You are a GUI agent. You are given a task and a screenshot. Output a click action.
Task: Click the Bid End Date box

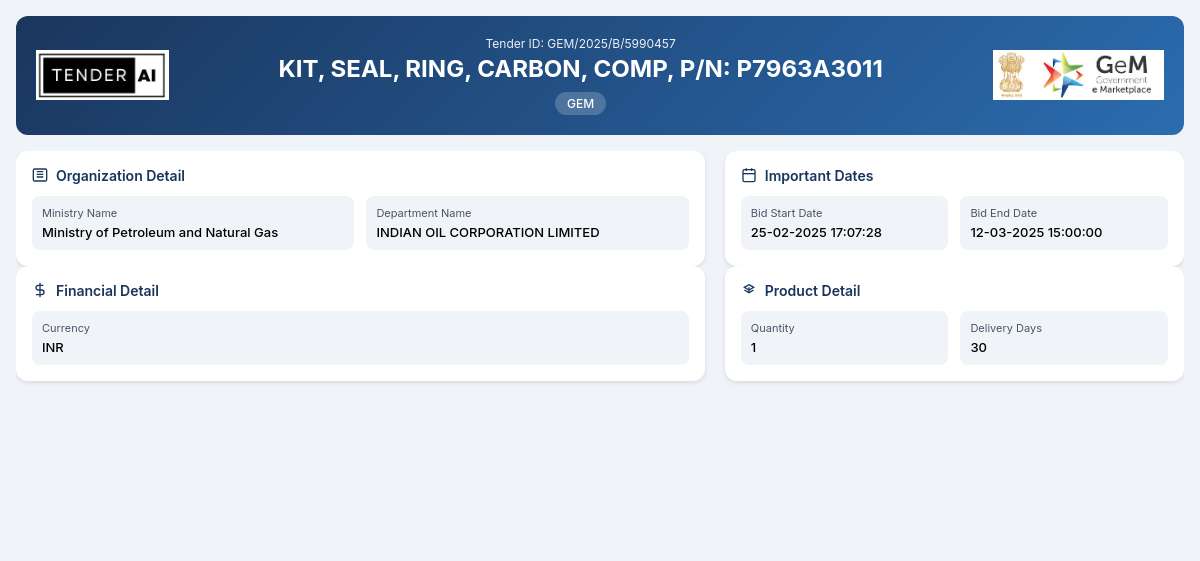pos(1064,223)
